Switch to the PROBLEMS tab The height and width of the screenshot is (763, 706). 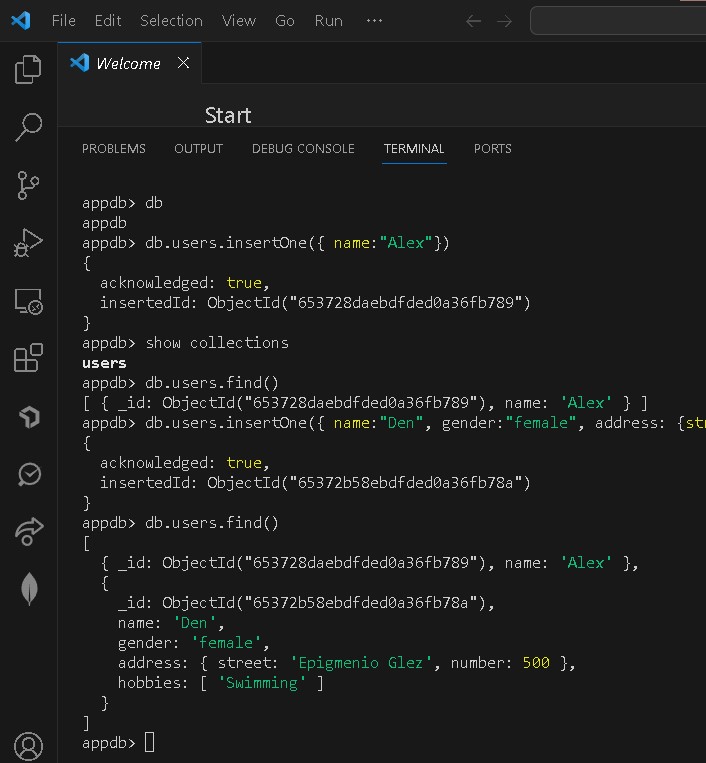[x=113, y=148]
